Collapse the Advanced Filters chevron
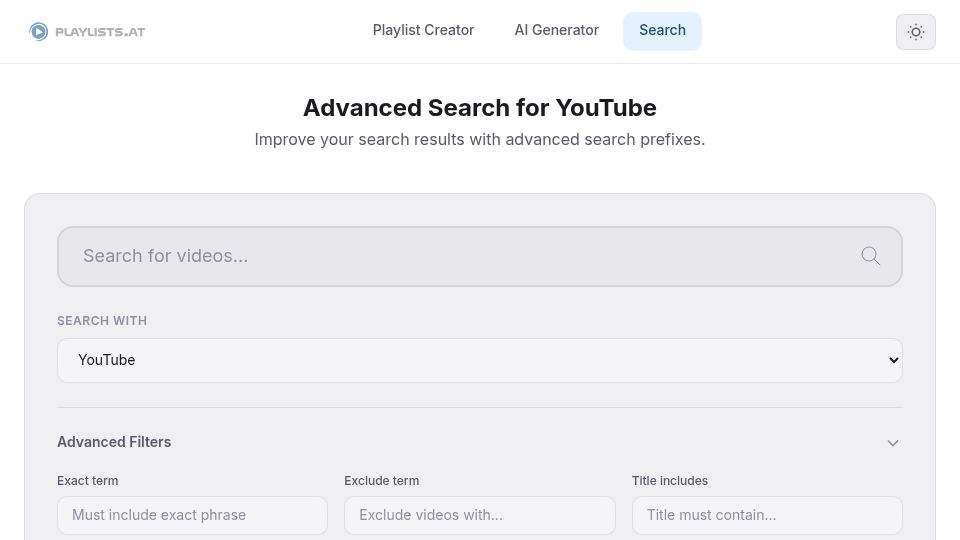Viewport: 960px width, 540px height. point(893,443)
